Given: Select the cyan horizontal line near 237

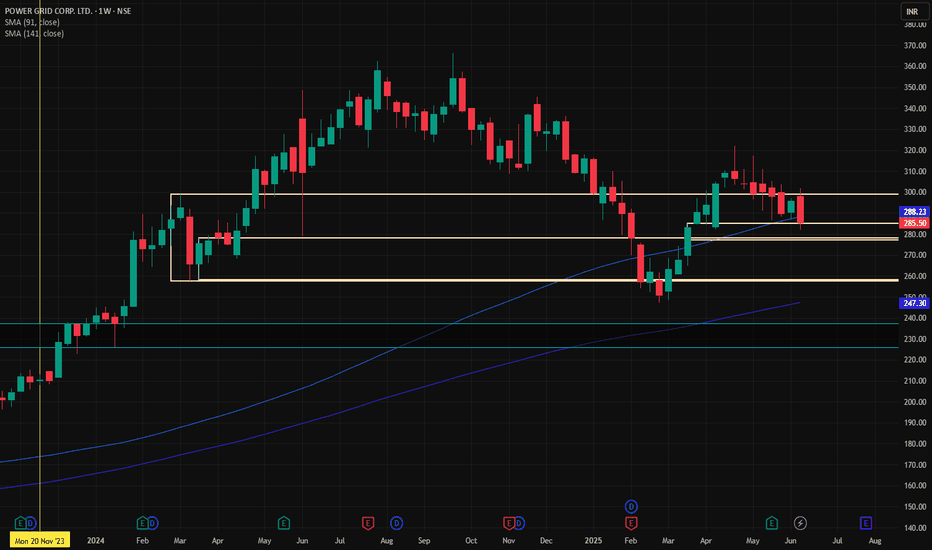Looking at the screenshot, I should pyautogui.click(x=449, y=323).
